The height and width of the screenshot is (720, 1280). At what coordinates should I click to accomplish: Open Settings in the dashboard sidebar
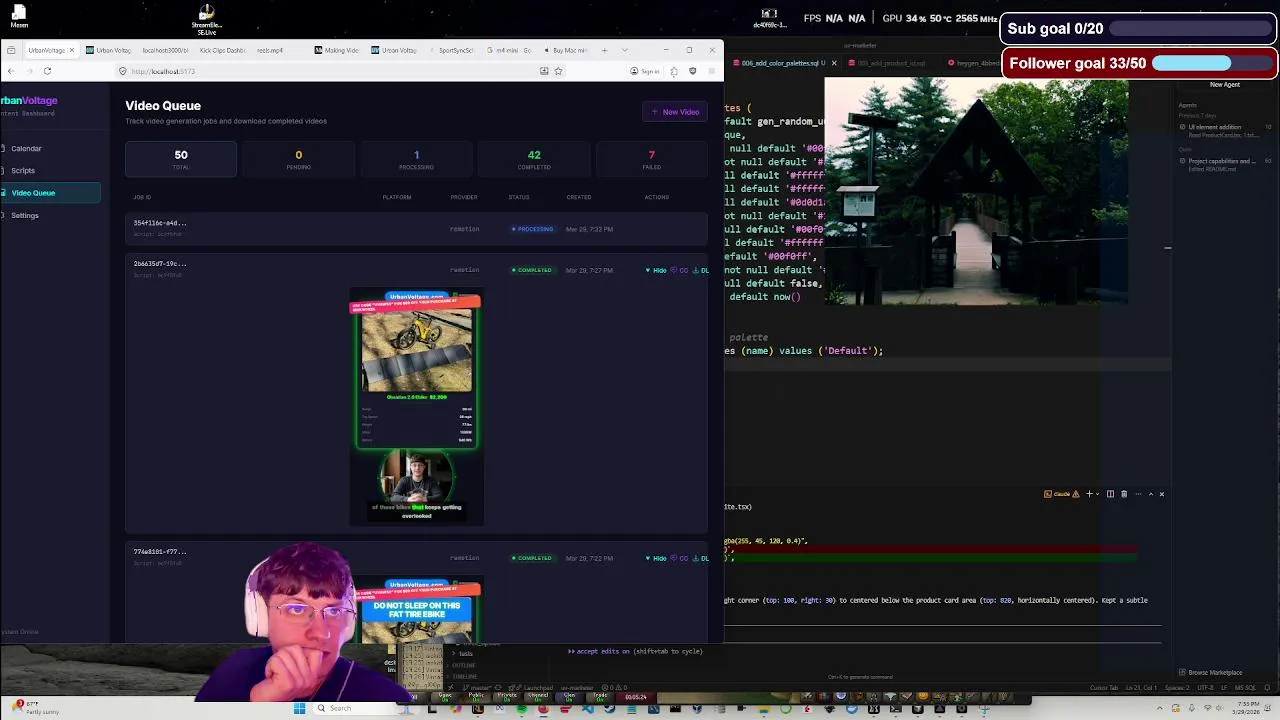pos(25,215)
